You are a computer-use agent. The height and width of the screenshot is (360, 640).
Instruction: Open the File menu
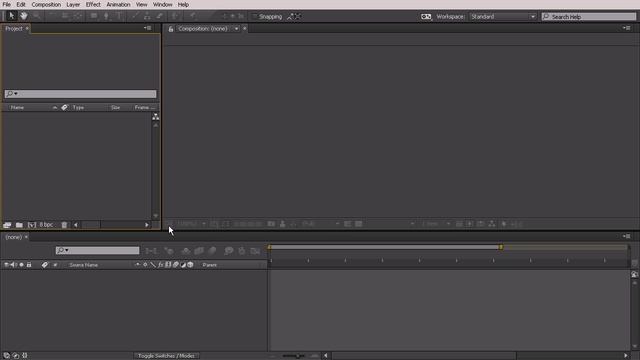click(x=7, y=4)
